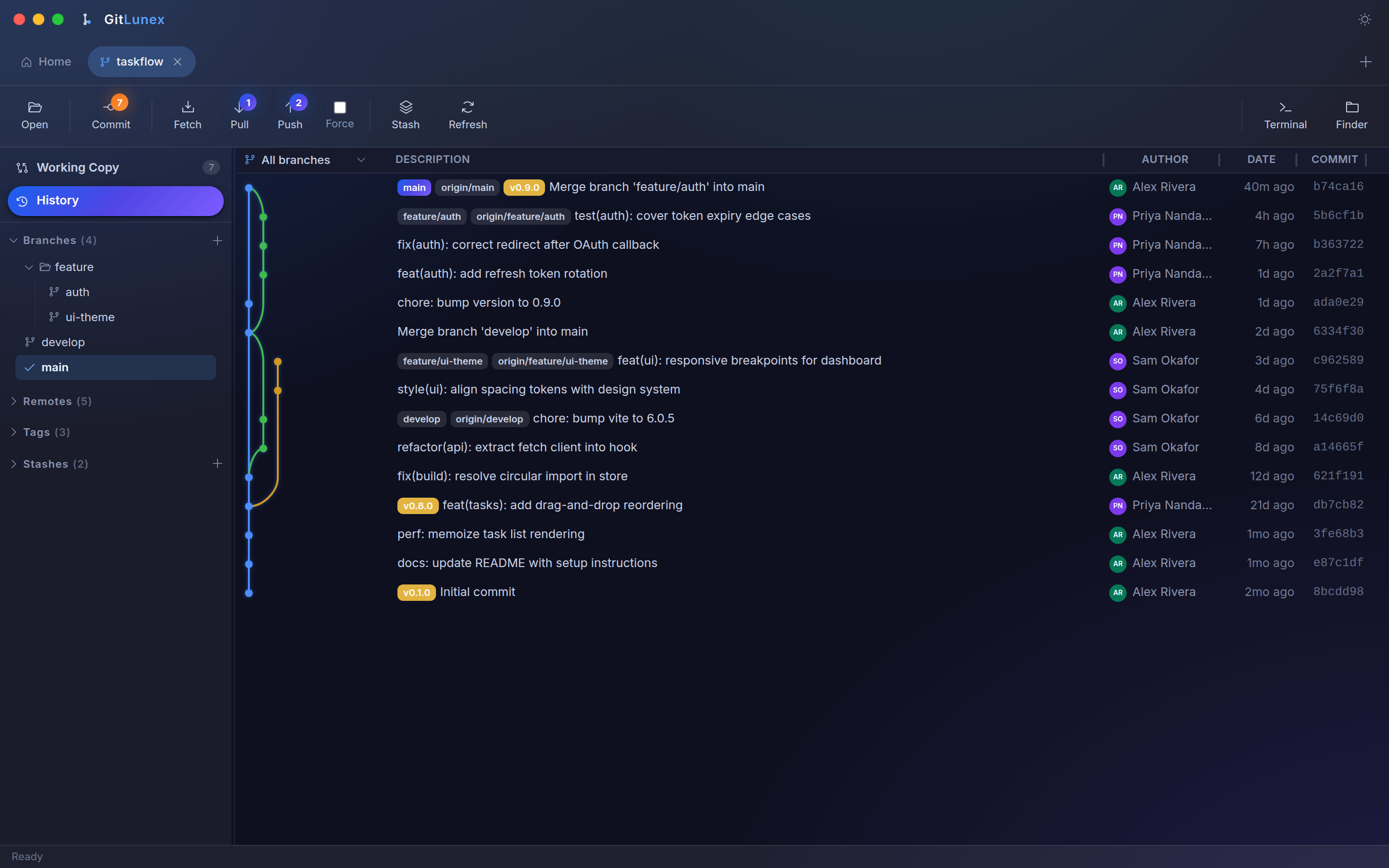
Task: Toggle the Force push checkbox
Action: [340, 108]
